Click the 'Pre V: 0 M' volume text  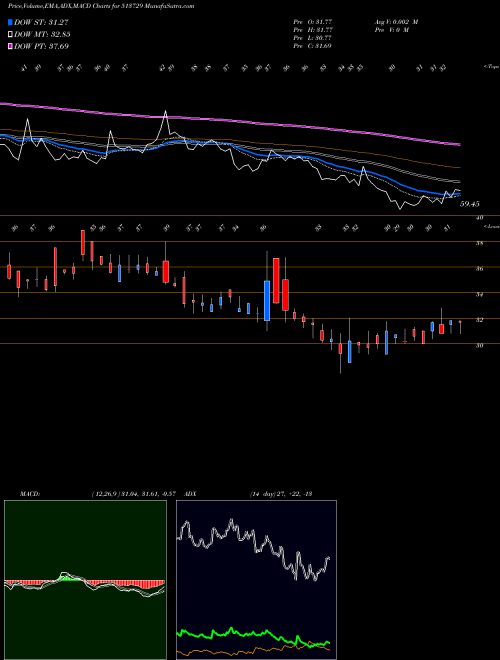391,30
